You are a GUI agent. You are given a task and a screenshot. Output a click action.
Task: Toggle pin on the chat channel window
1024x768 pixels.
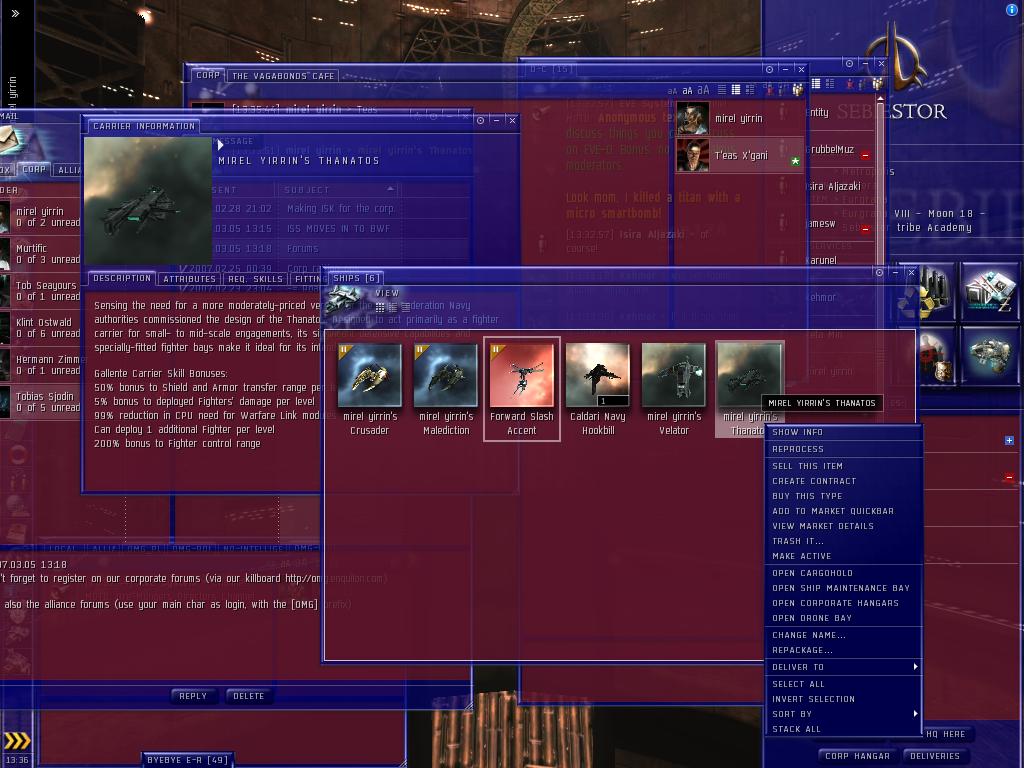(x=769, y=69)
